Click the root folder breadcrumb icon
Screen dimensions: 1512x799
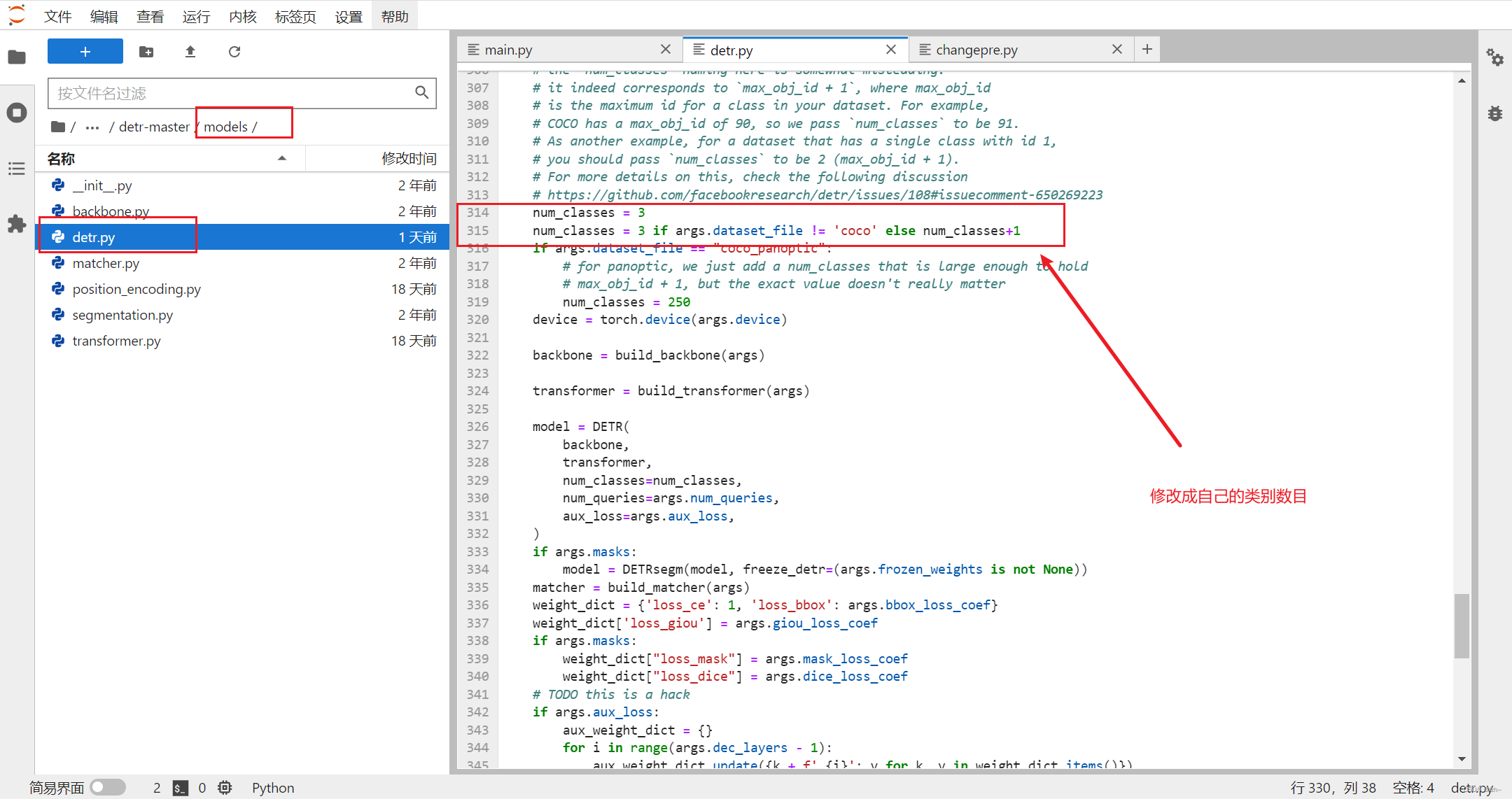click(58, 127)
